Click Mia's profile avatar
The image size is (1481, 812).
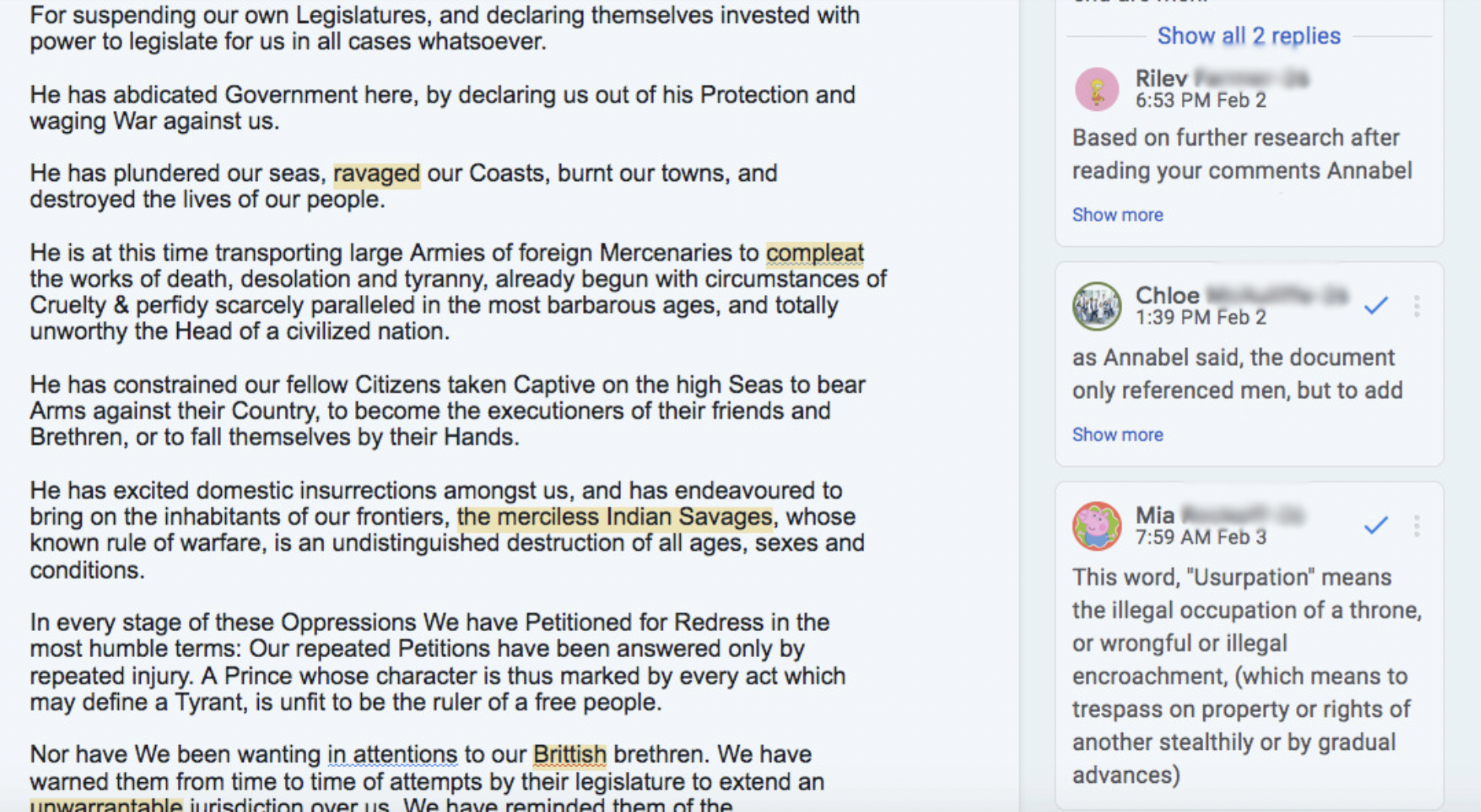(x=1097, y=526)
